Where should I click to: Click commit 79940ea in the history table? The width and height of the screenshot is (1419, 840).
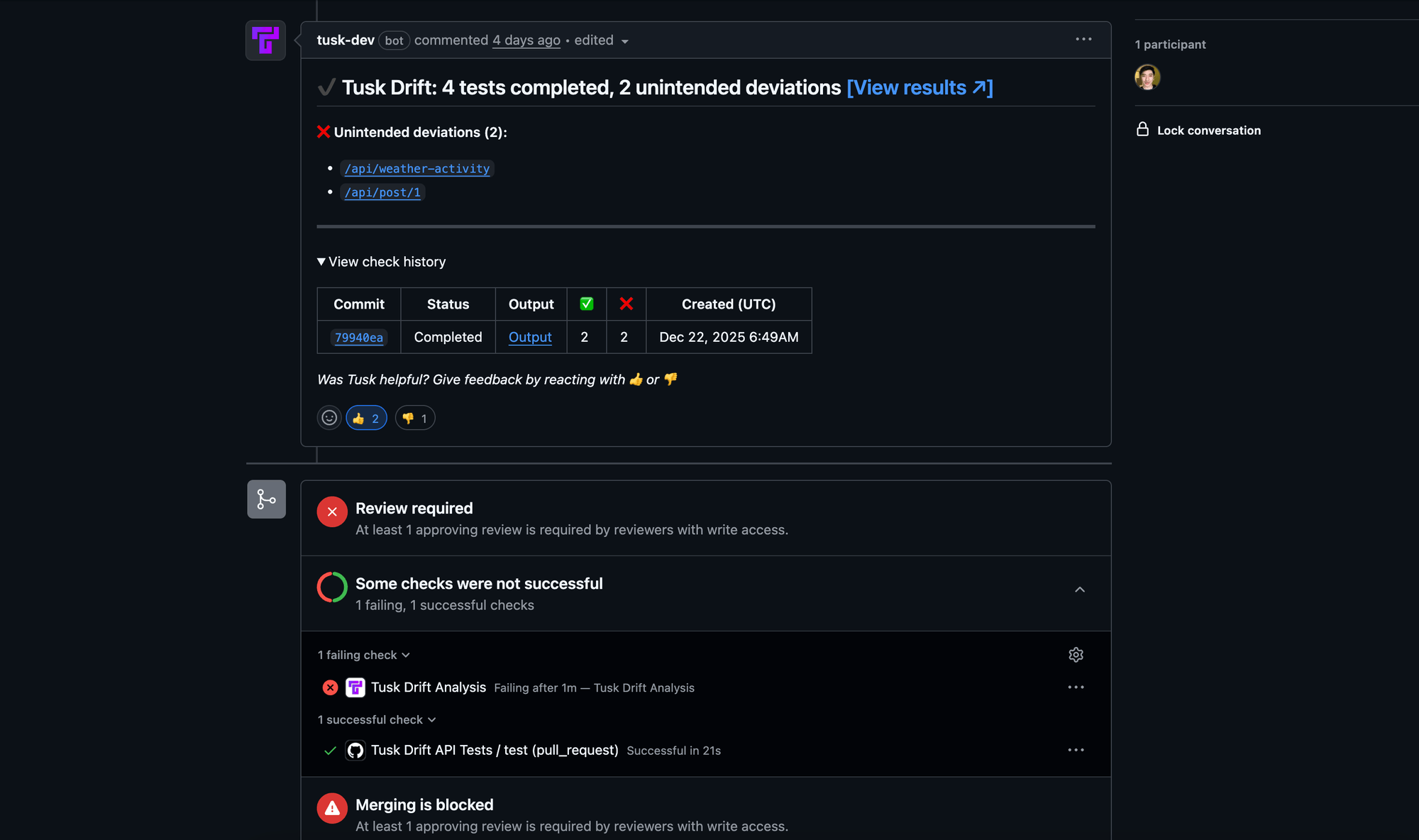pos(358,338)
